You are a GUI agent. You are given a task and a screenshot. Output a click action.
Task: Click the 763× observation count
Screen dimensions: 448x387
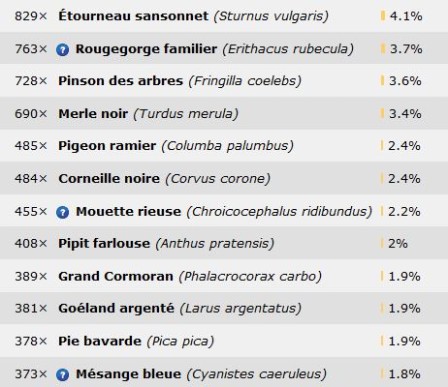coord(31,49)
